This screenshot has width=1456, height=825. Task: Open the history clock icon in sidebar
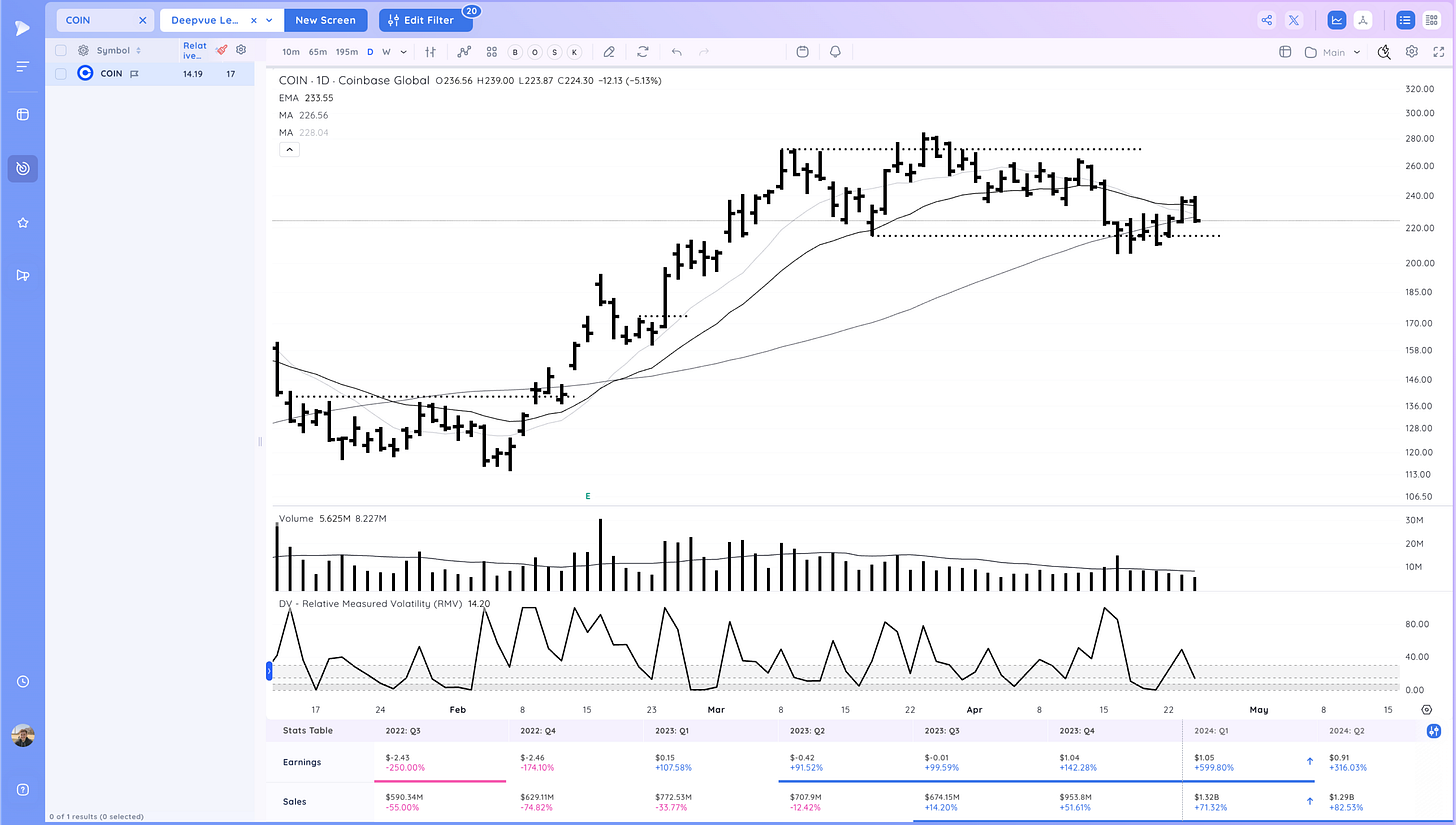(22, 681)
